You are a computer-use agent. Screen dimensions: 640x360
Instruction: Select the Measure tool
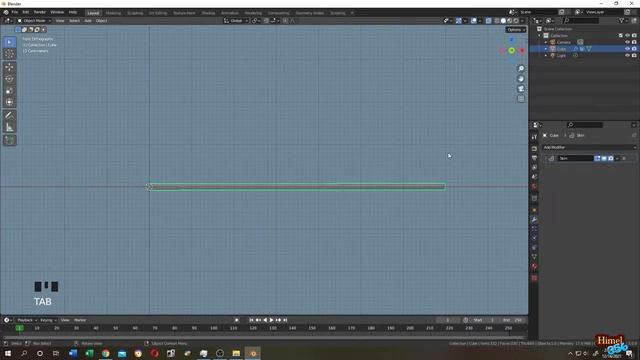coord(9,127)
